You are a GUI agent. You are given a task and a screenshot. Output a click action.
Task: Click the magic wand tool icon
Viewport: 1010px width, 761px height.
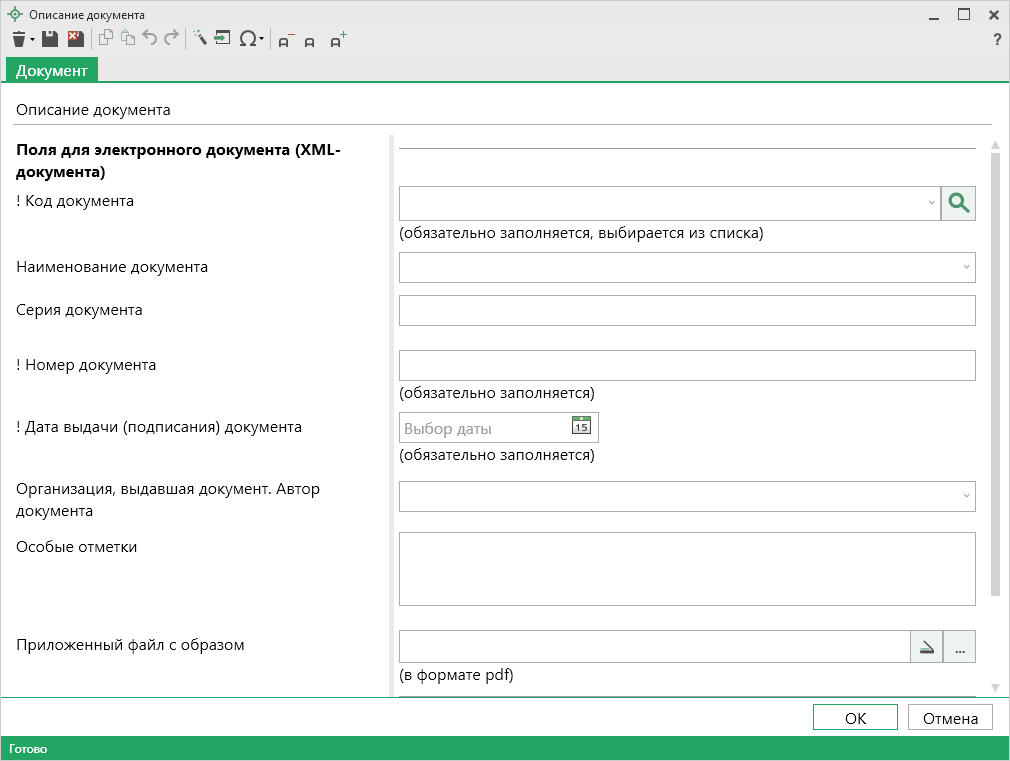click(199, 39)
